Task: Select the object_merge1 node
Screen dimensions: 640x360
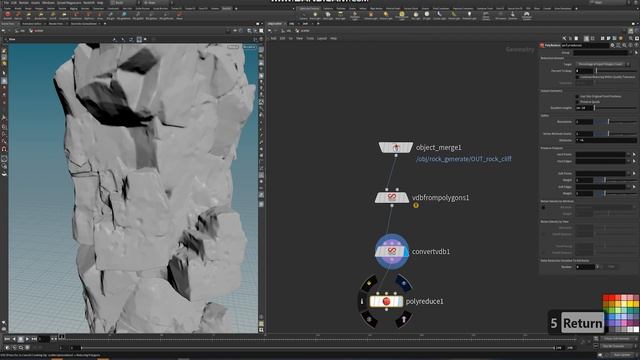Action: click(396, 147)
